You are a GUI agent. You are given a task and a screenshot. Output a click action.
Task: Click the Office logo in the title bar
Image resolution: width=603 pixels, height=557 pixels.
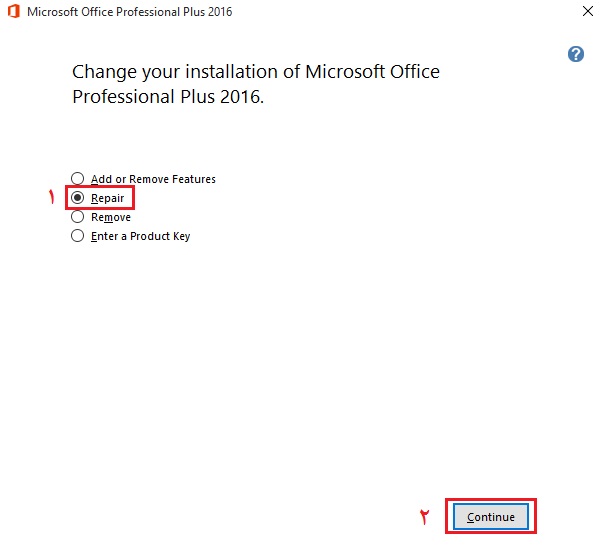[x=13, y=13]
